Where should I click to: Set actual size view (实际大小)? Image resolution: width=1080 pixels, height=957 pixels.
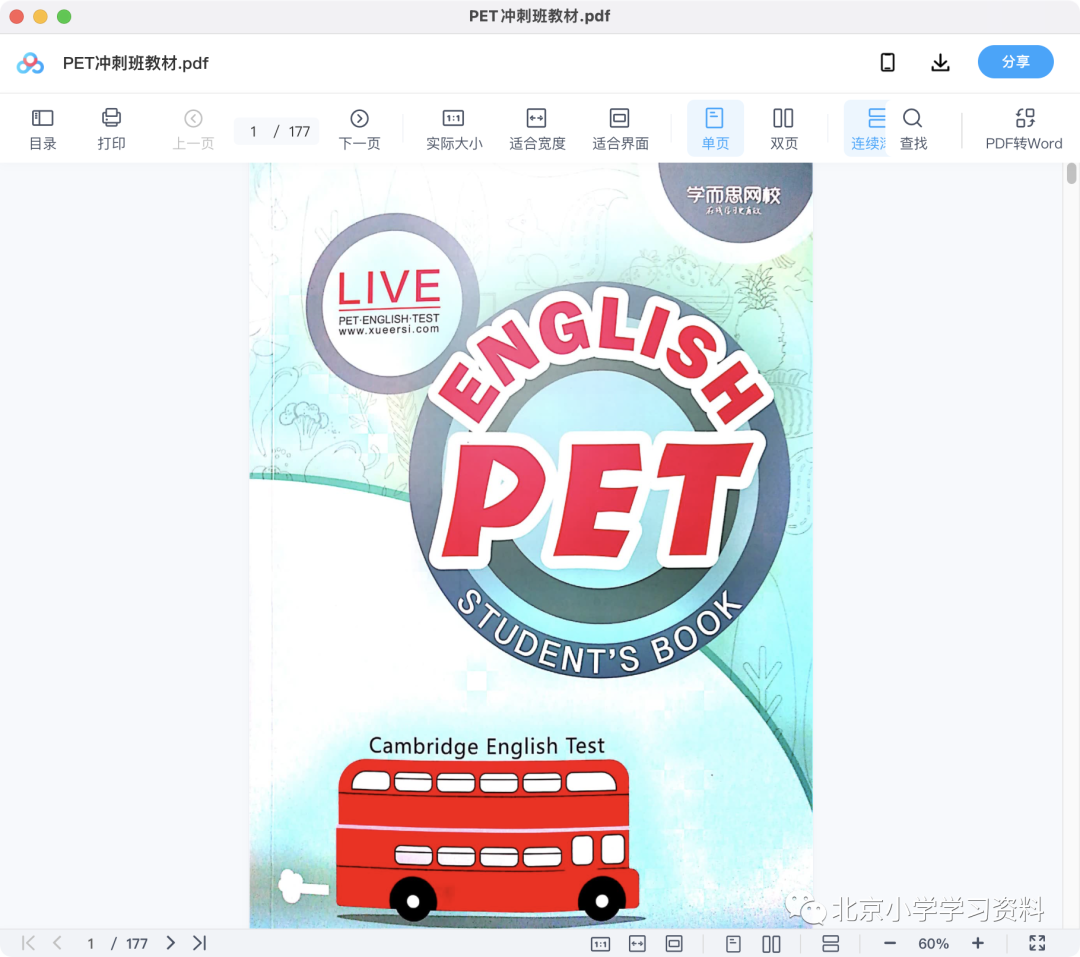tap(454, 129)
